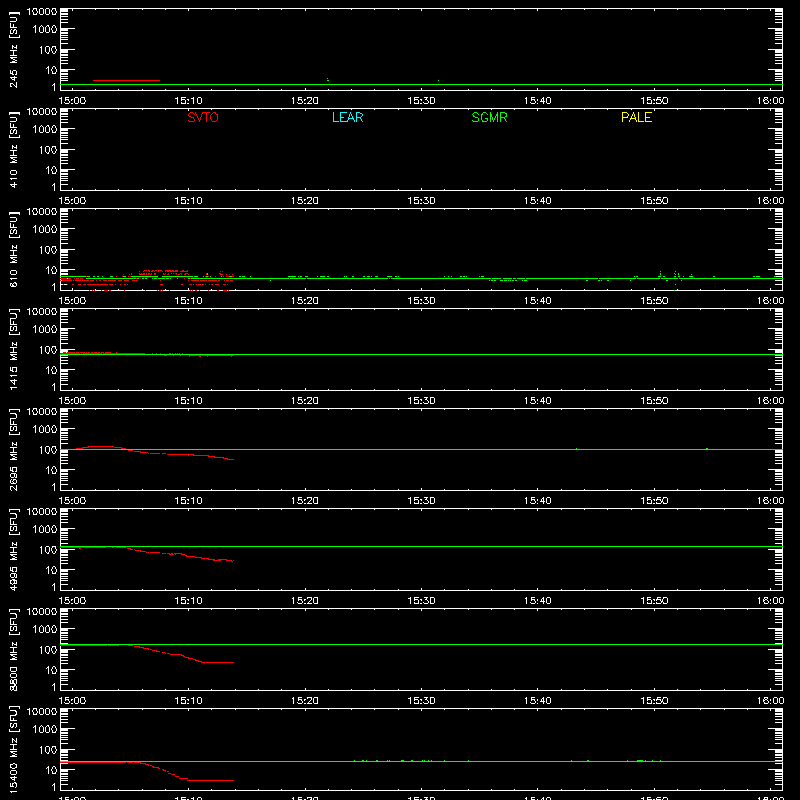The height and width of the screenshot is (800, 800).
Task: Select the 15400 MHz [SFU] axis title
Action: click(x=13, y=749)
